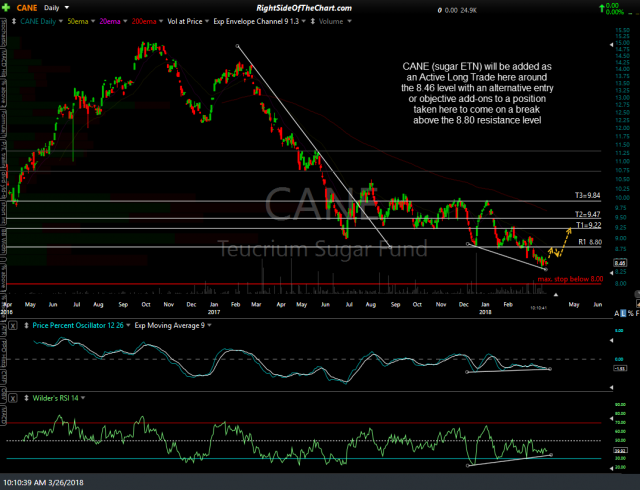Click the PPO value label -1.55
Image resolution: width=640 pixels, height=490 pixels.
coord(618,368)
